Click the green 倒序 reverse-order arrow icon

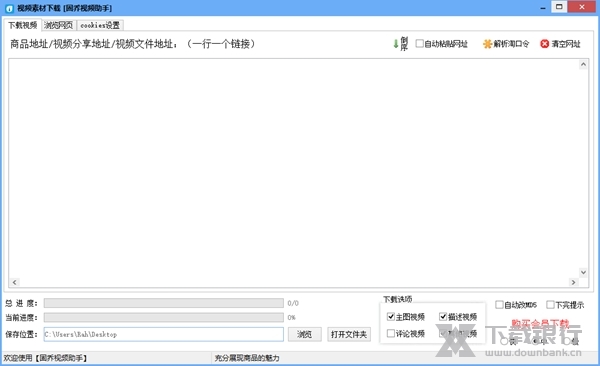click(396, 44)
